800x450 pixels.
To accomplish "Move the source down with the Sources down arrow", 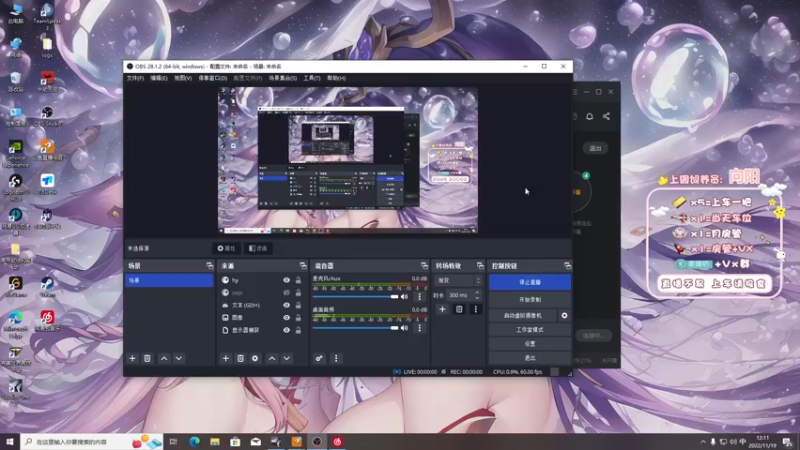I will point(287,359).
